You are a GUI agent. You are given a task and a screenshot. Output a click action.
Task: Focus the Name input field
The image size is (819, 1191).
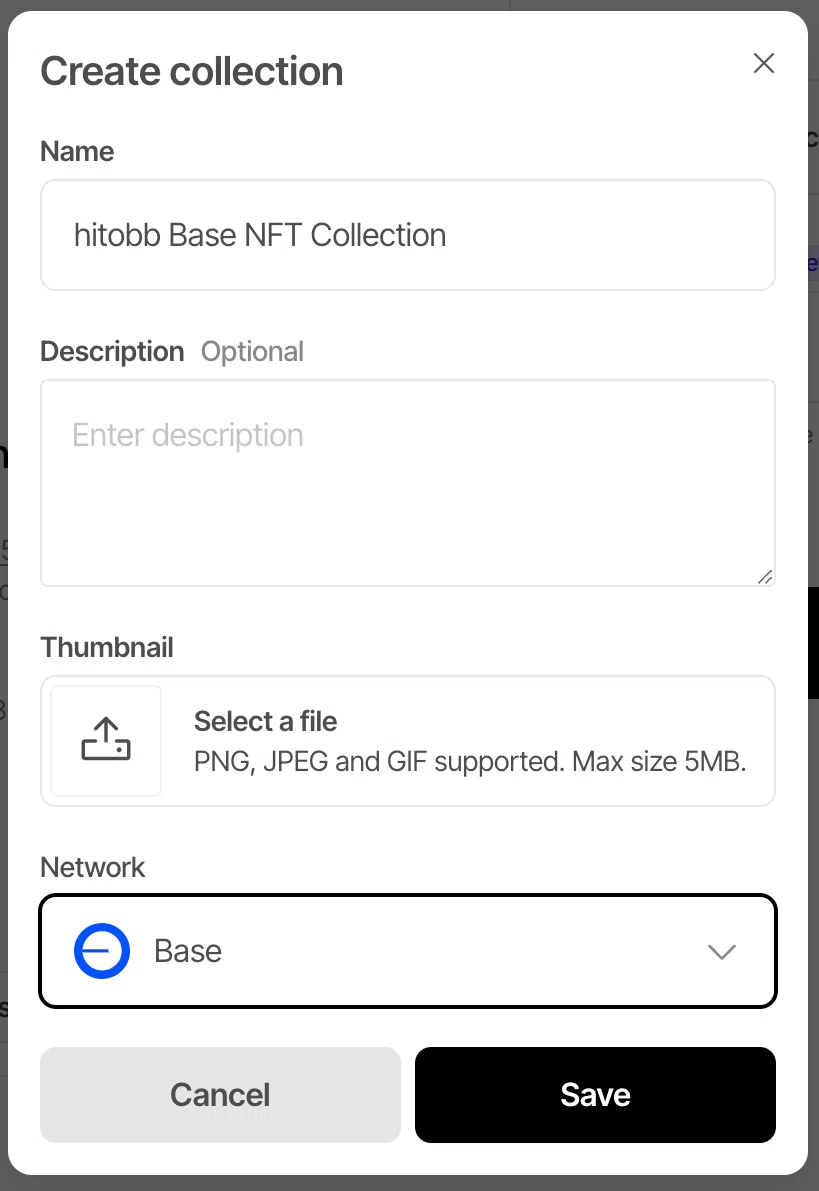click(x=408, y=235)
